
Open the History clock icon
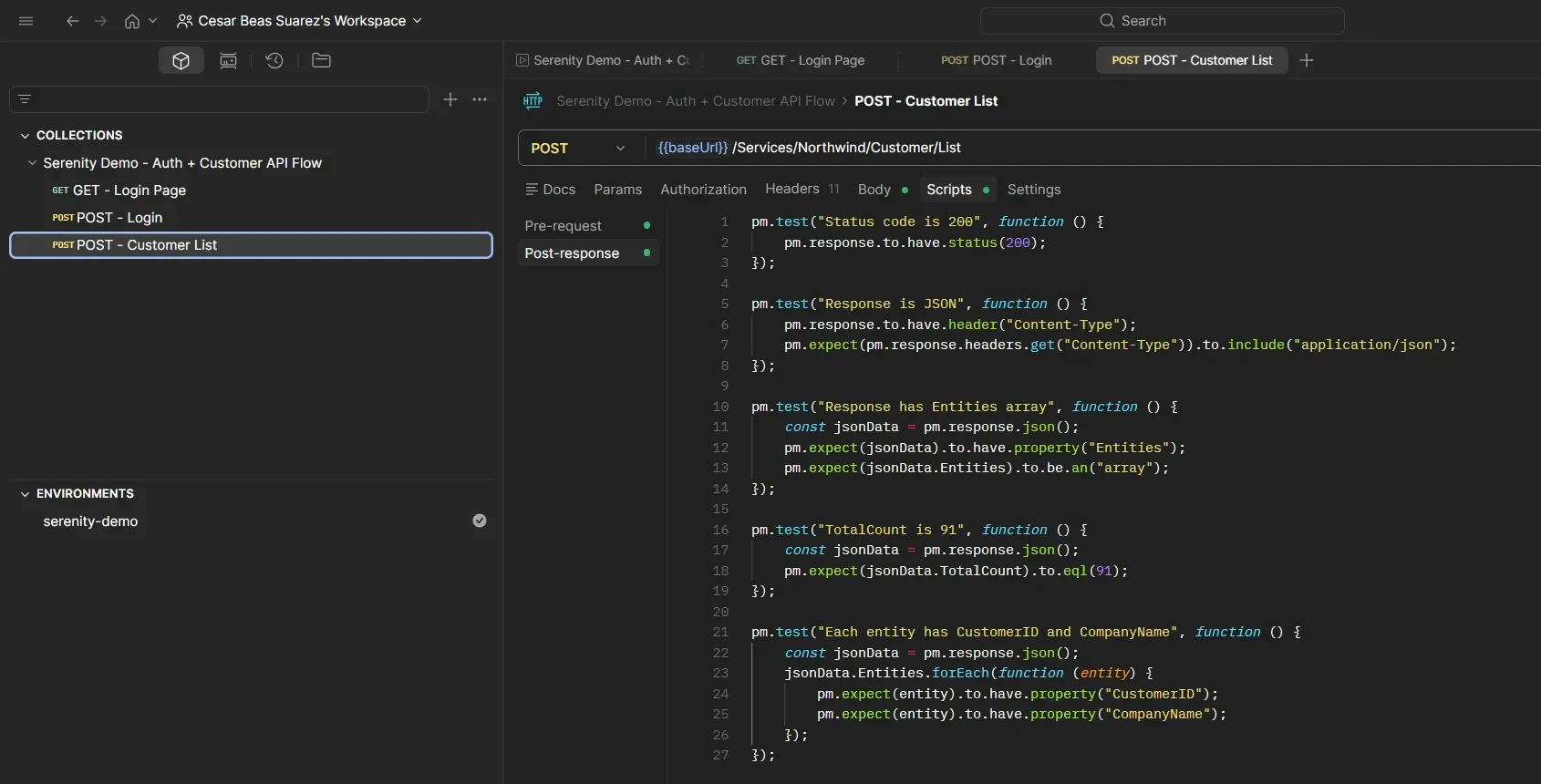(274, 60)
